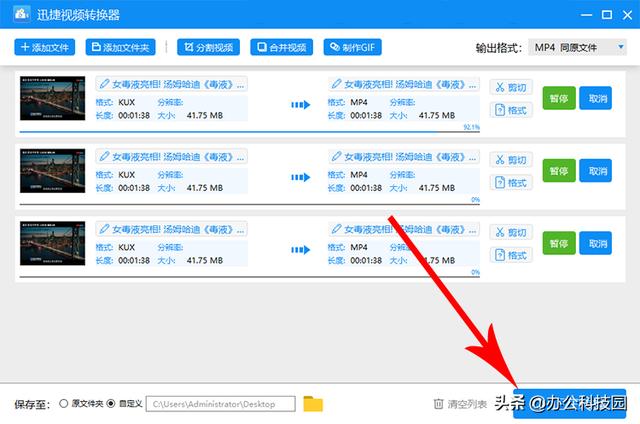Click 格式 for the first video
The height and width of the screenshot is (424, 640).
511,110
